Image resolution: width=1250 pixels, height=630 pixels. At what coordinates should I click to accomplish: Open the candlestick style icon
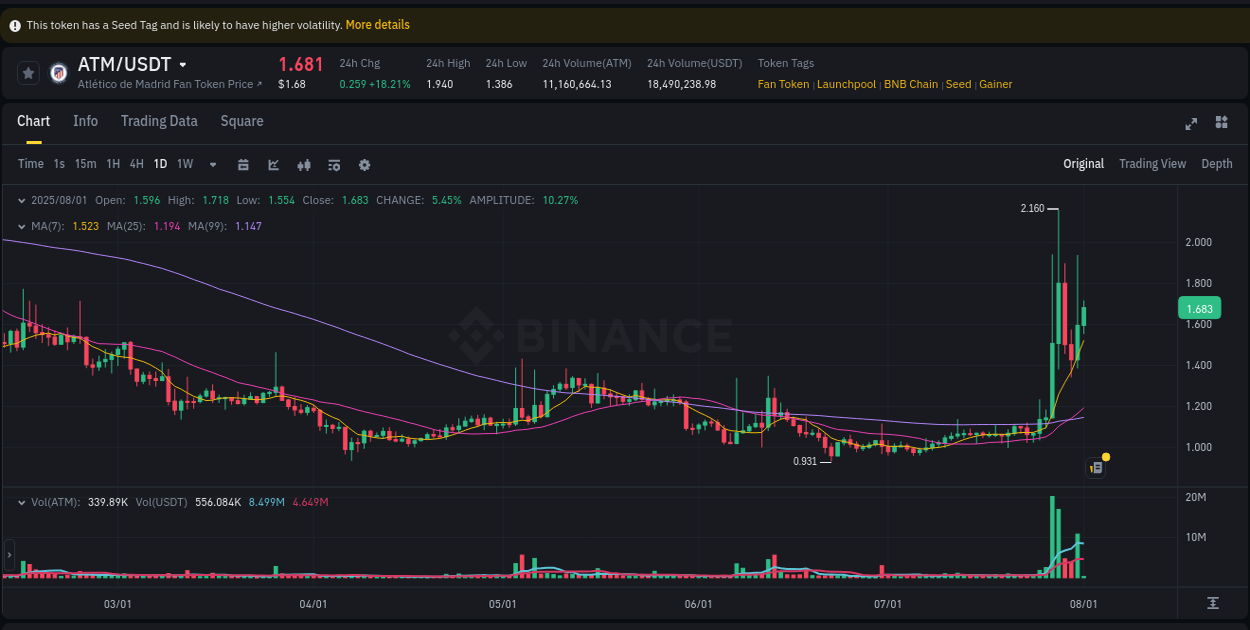(x=304, y=164)
